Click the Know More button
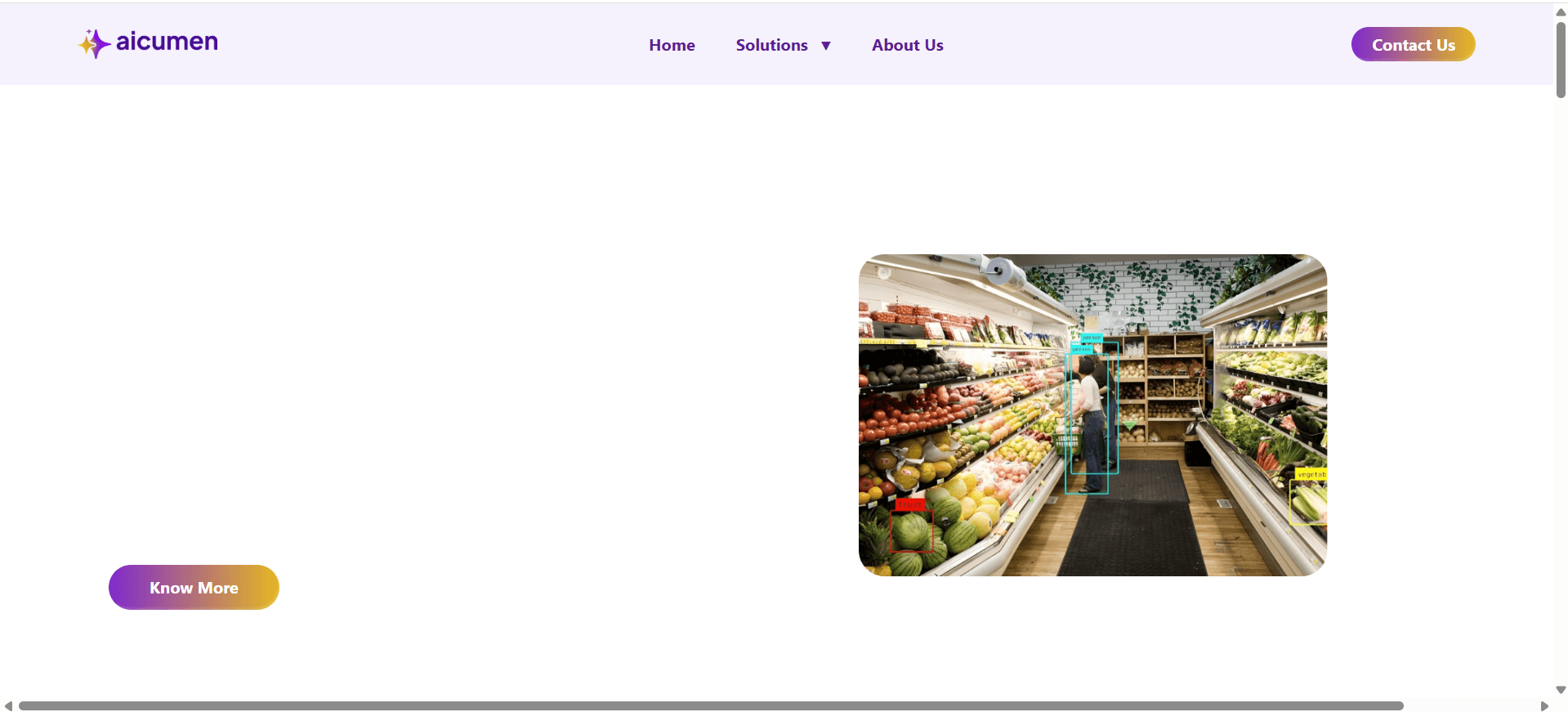The width and height of the screenshot is (1568, 712). tap(194, 587)
